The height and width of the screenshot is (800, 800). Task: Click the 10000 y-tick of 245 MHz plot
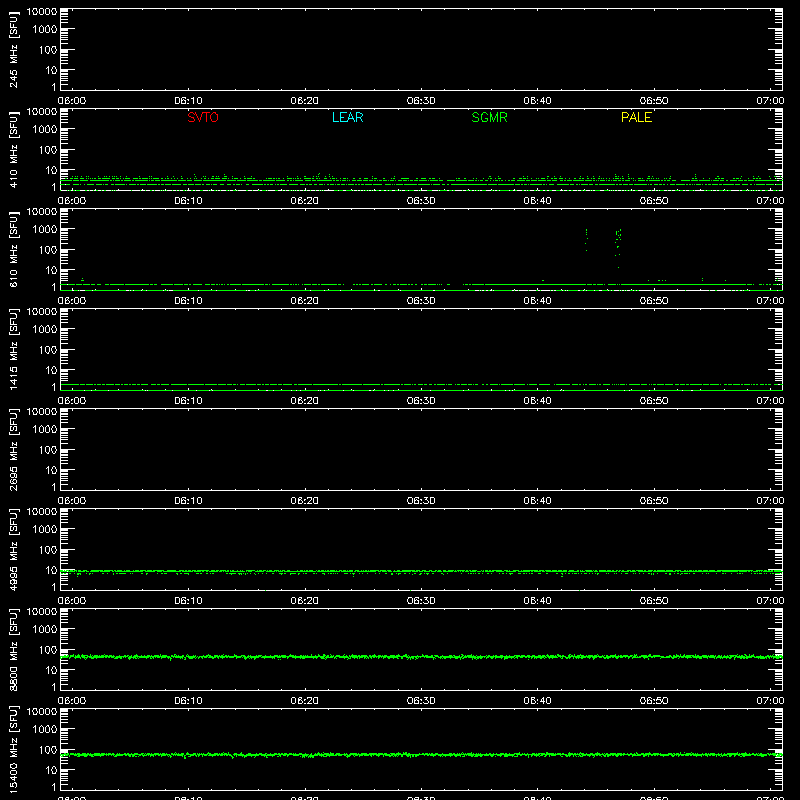(42, 12)
